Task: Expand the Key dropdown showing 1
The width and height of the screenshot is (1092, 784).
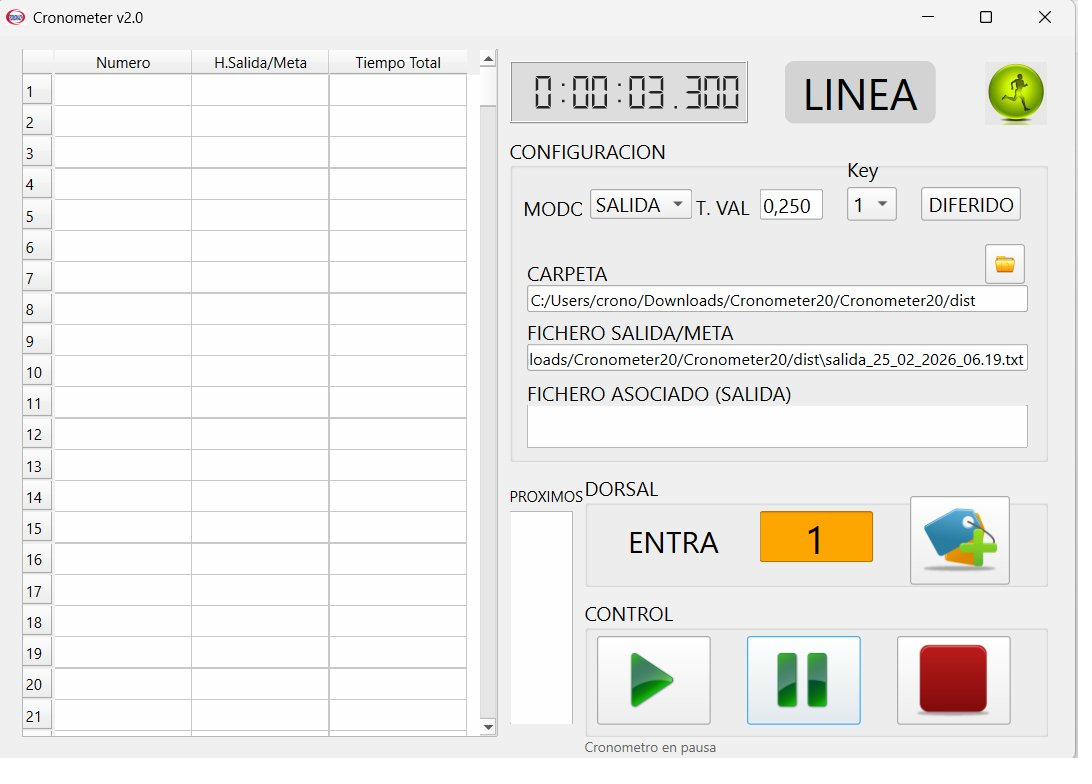Action: point(871,205)
